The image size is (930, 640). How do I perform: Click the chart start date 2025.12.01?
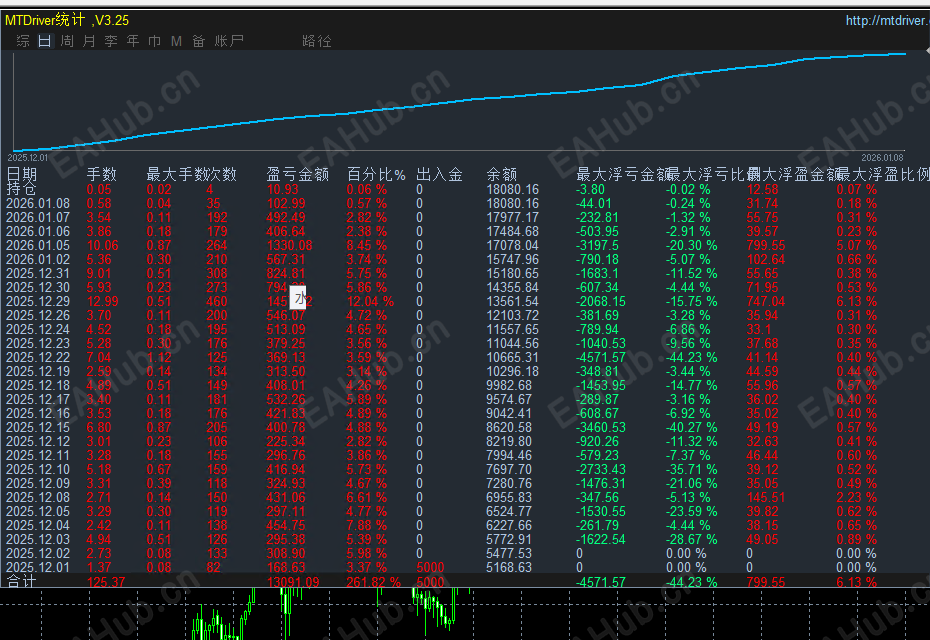point(28,158)
